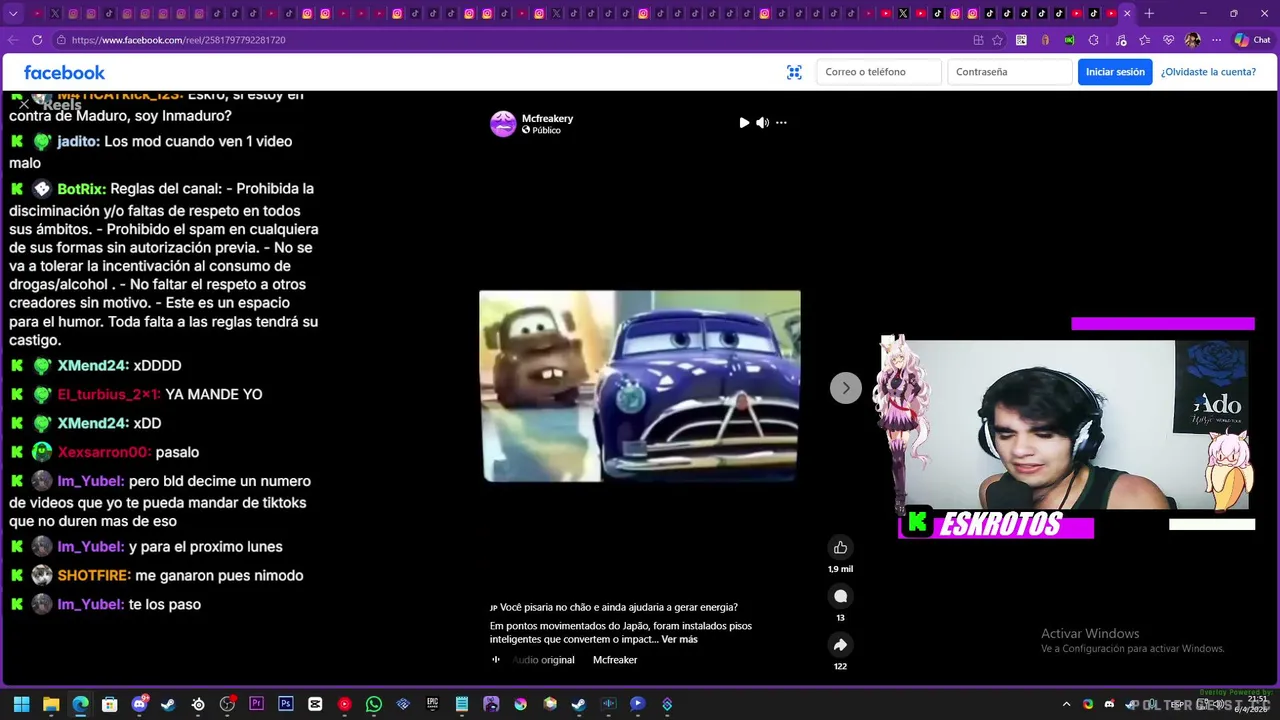This screenshot has width=1280, height=720.
Task: Open Edge settings and more menu
Action: [1216, 40]
